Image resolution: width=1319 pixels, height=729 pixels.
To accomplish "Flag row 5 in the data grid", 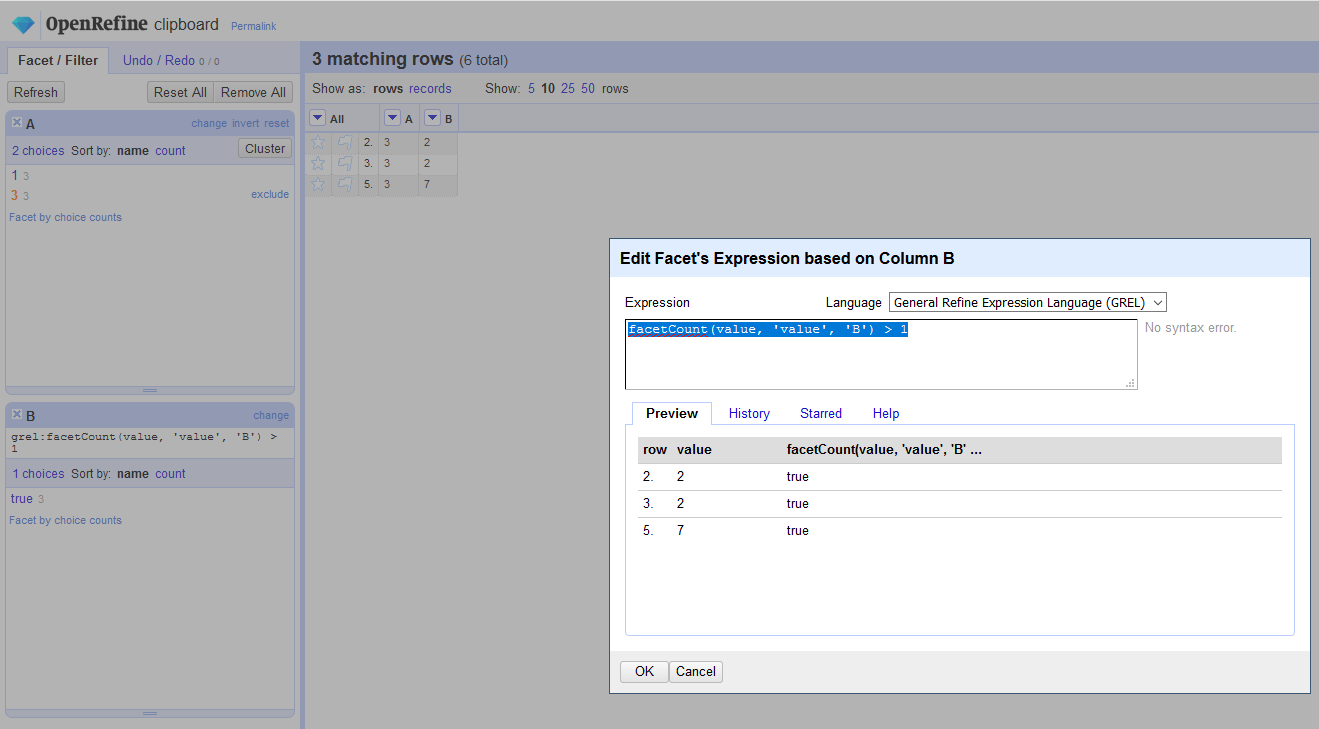I will 345,184.
